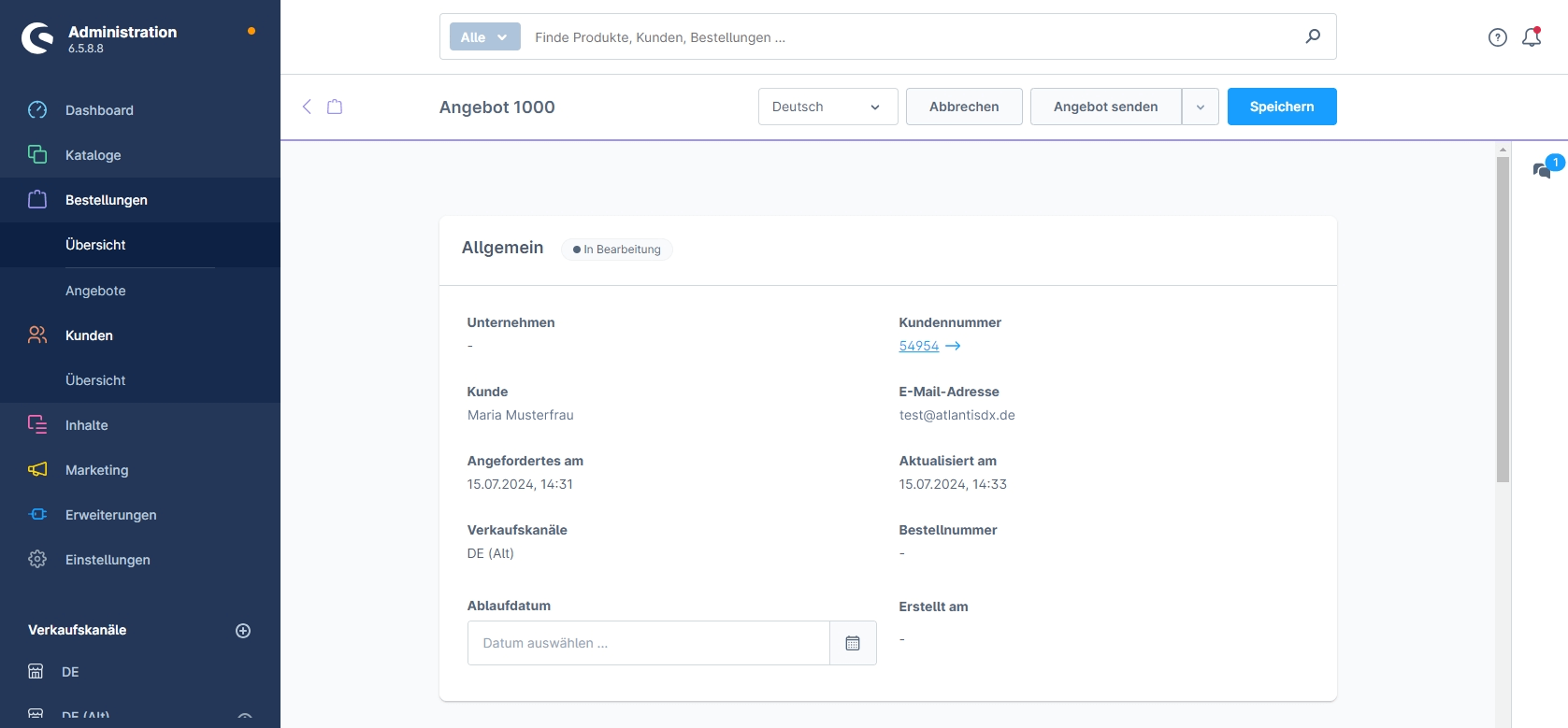
Task: Select Bestellungen menu item
Action: (x=107, y=200)
